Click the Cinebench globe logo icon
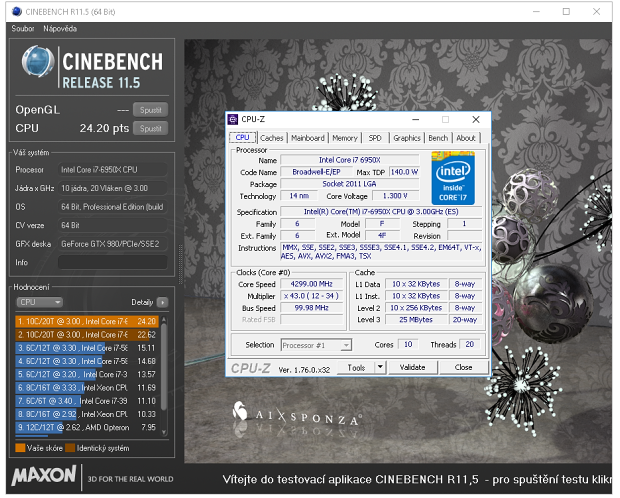The height and width of the screenshot is (498, 620). (x=38, y=61)
